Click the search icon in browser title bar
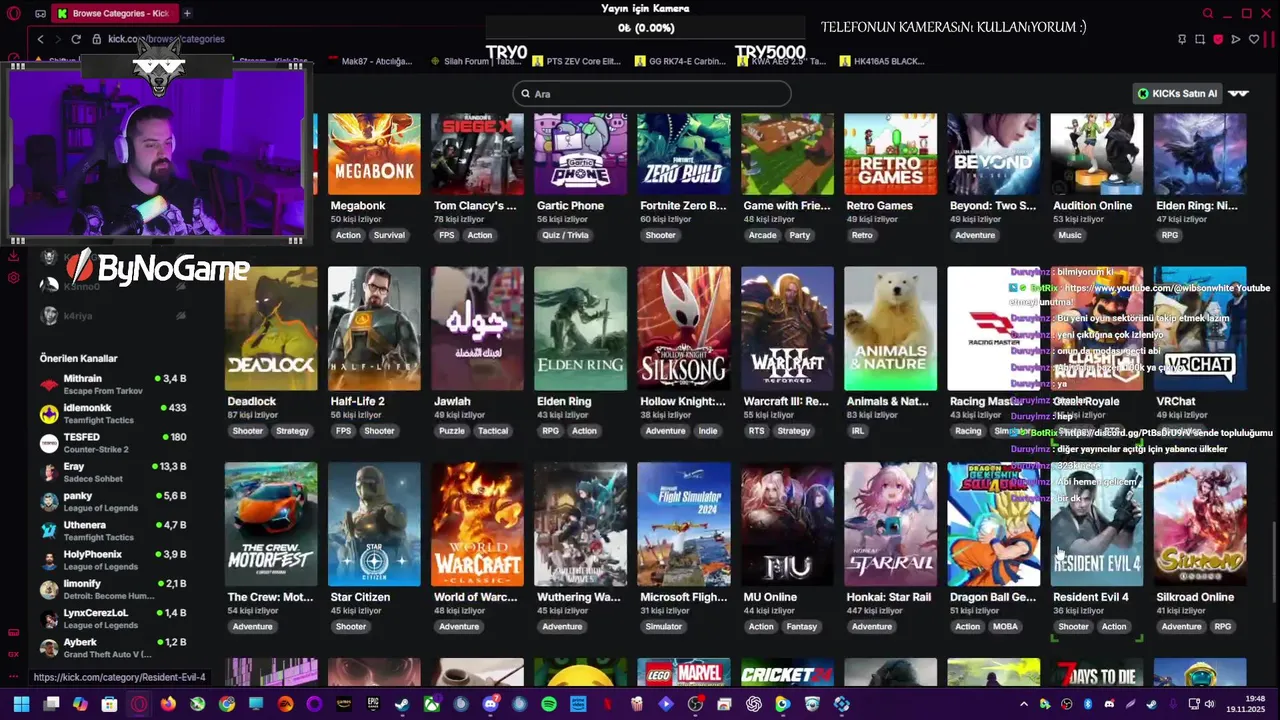Image resolution: width=1280 pixels, height=720 pixels. (1208, 13)
